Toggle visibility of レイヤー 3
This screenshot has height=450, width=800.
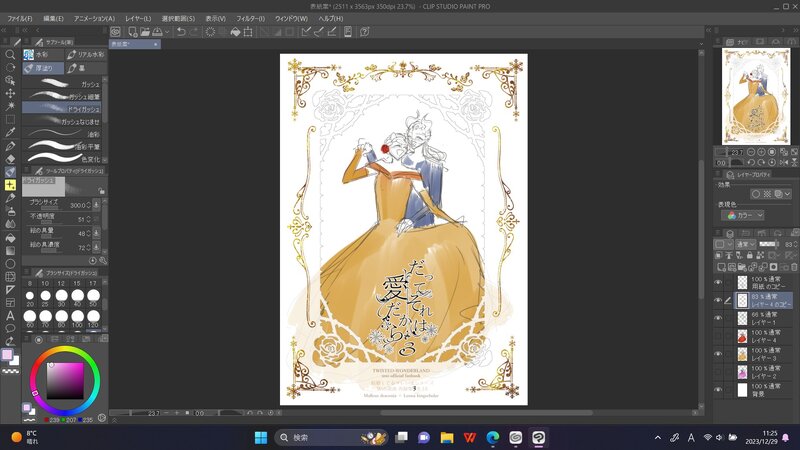(718, 354)
